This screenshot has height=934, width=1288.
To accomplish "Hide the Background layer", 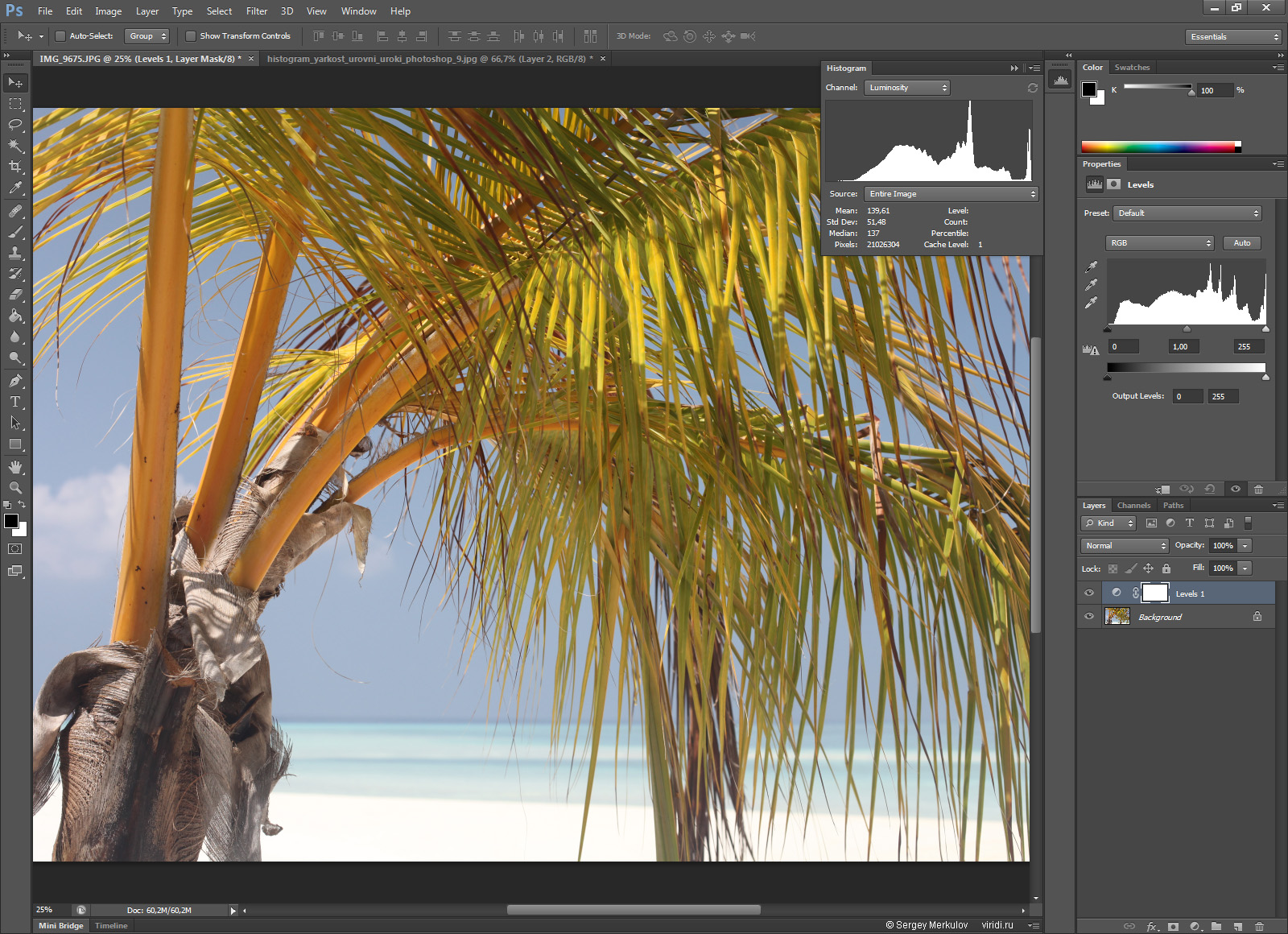I will point(1089,617).
